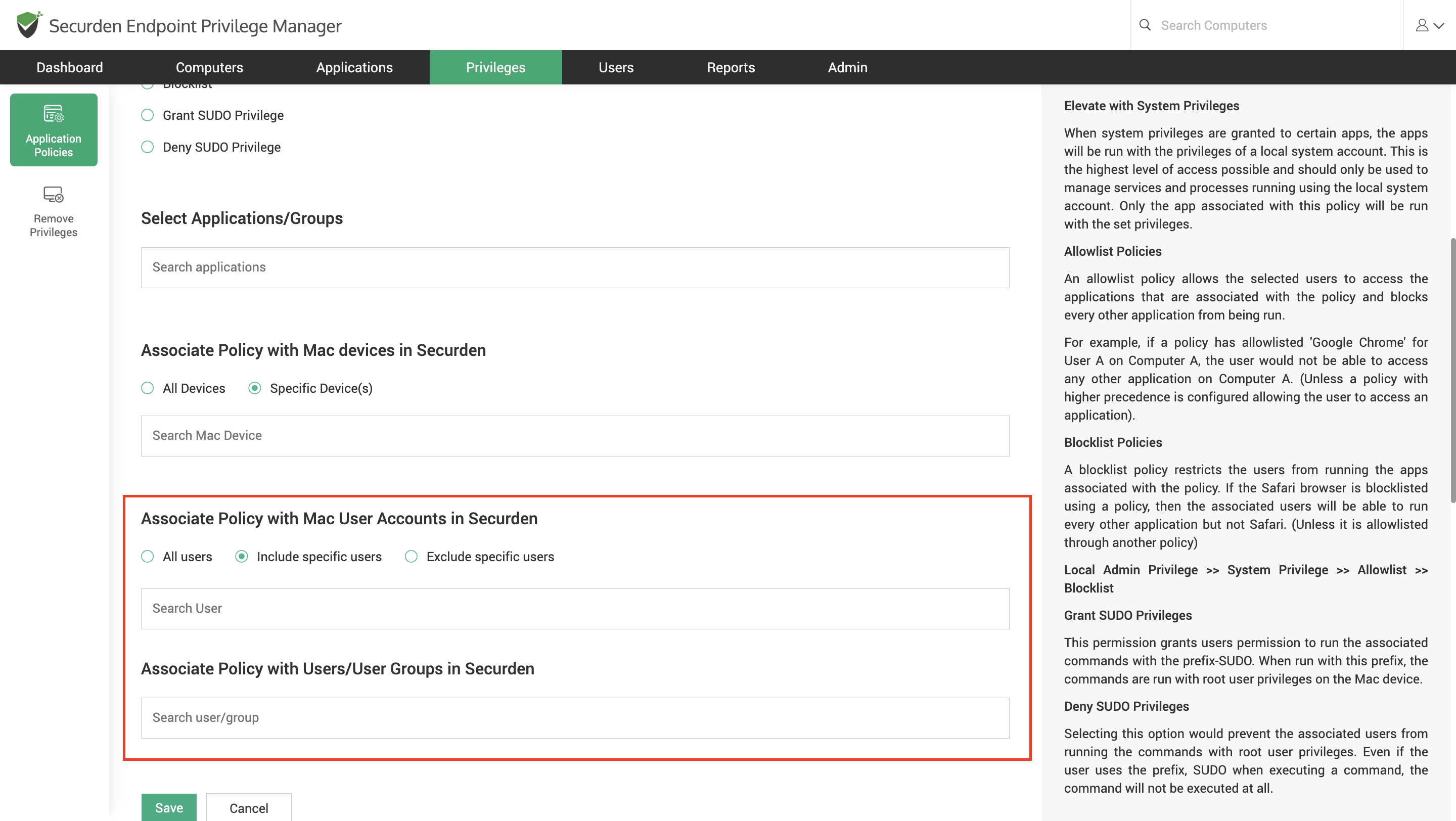Click the 'Blocklist Policies' help heading
This screenshot has height=821, width=1456.
click(1113, 442)
